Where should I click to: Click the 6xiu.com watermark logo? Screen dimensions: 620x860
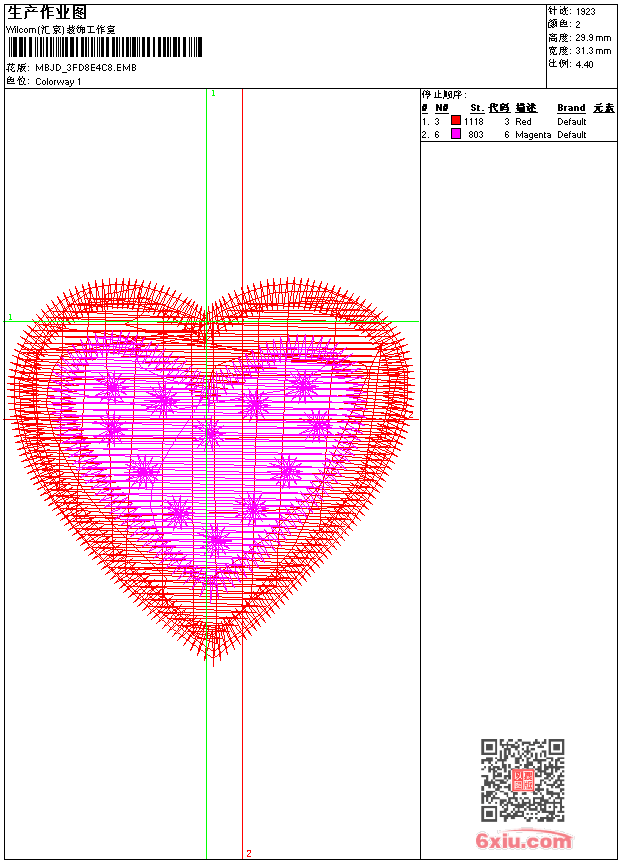click(x=524, y=841)
